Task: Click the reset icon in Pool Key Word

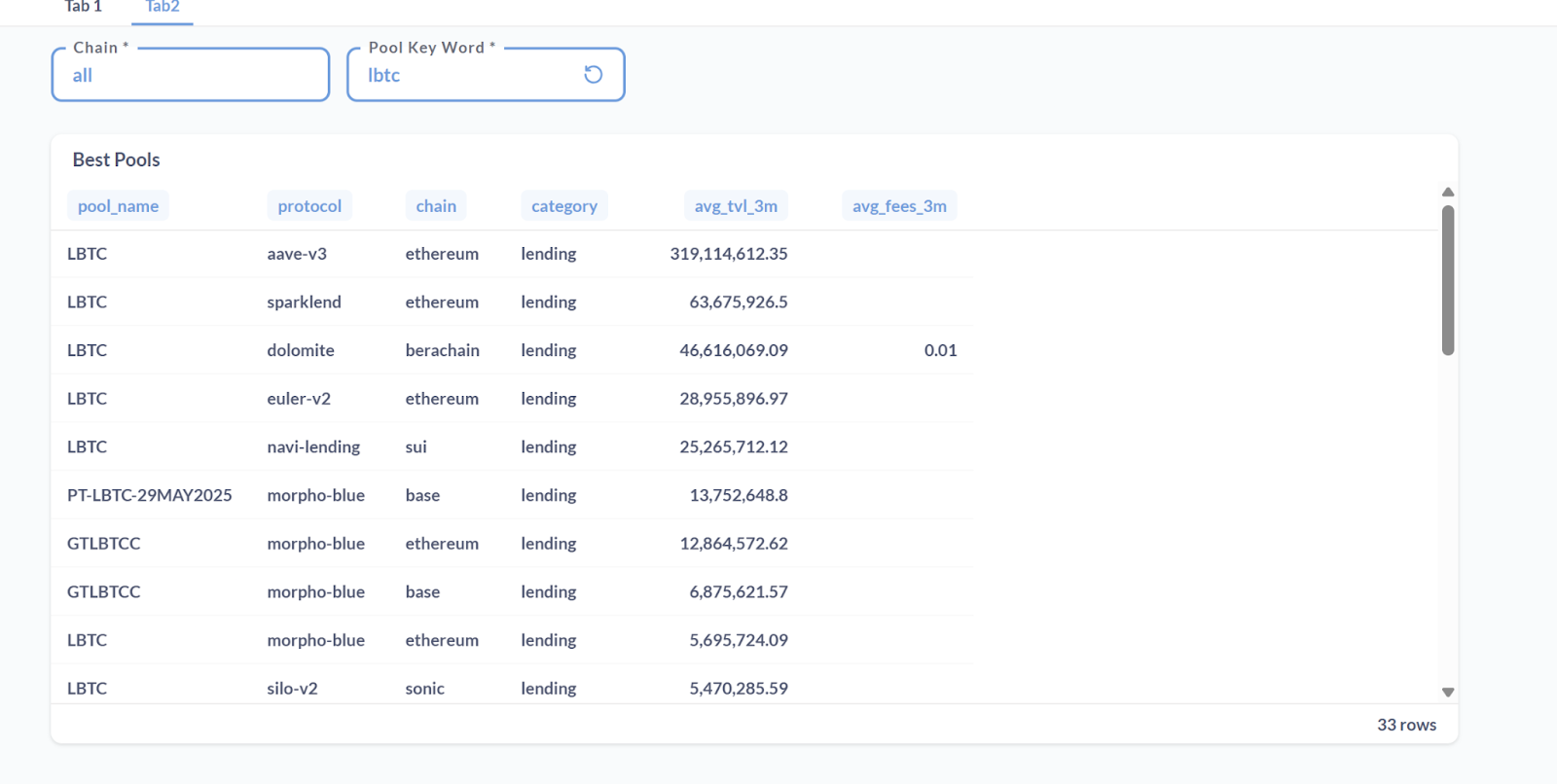Action: [x=593, y=75]
